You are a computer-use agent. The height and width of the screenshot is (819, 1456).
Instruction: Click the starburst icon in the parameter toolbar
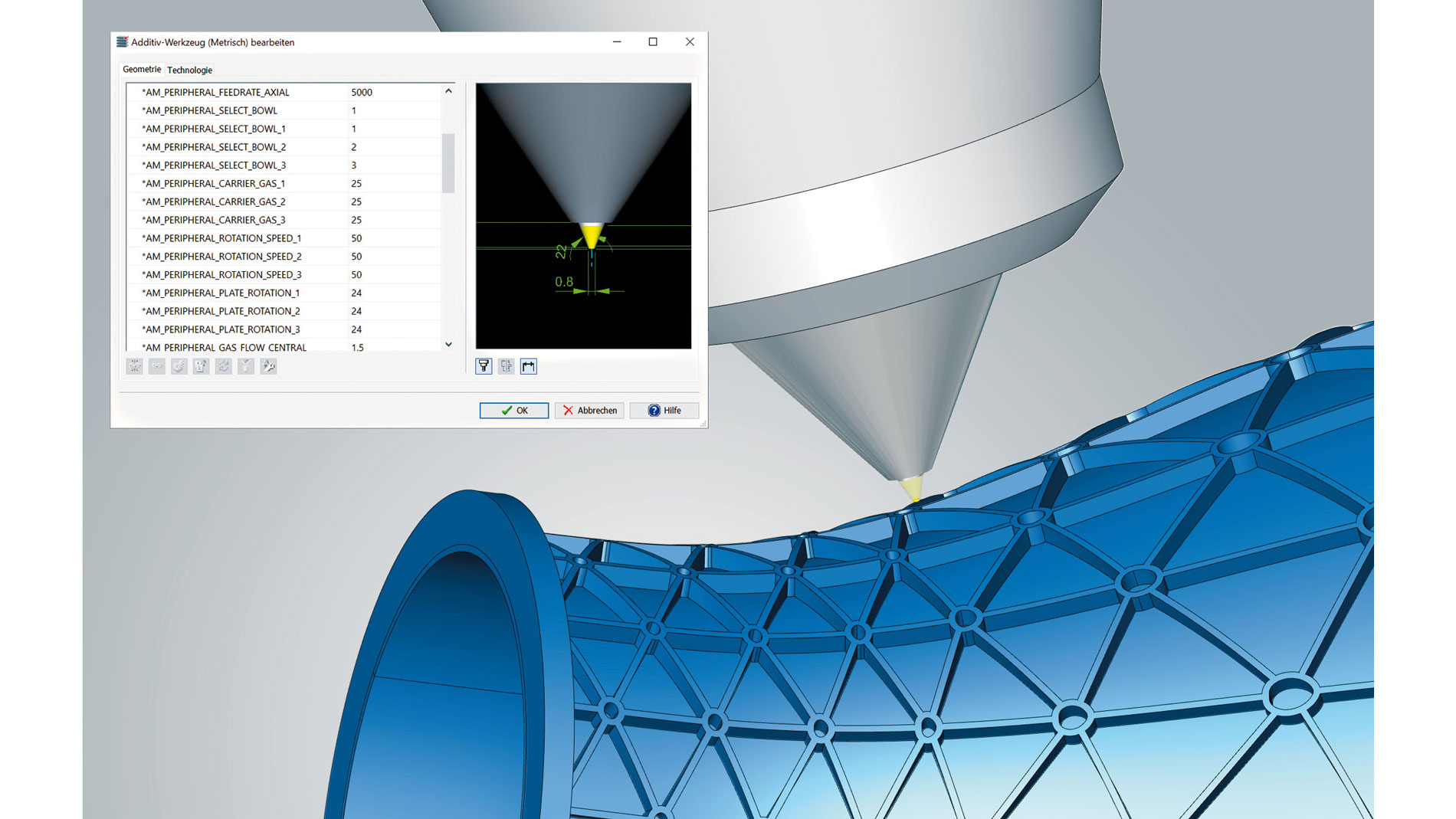point(134,366)
